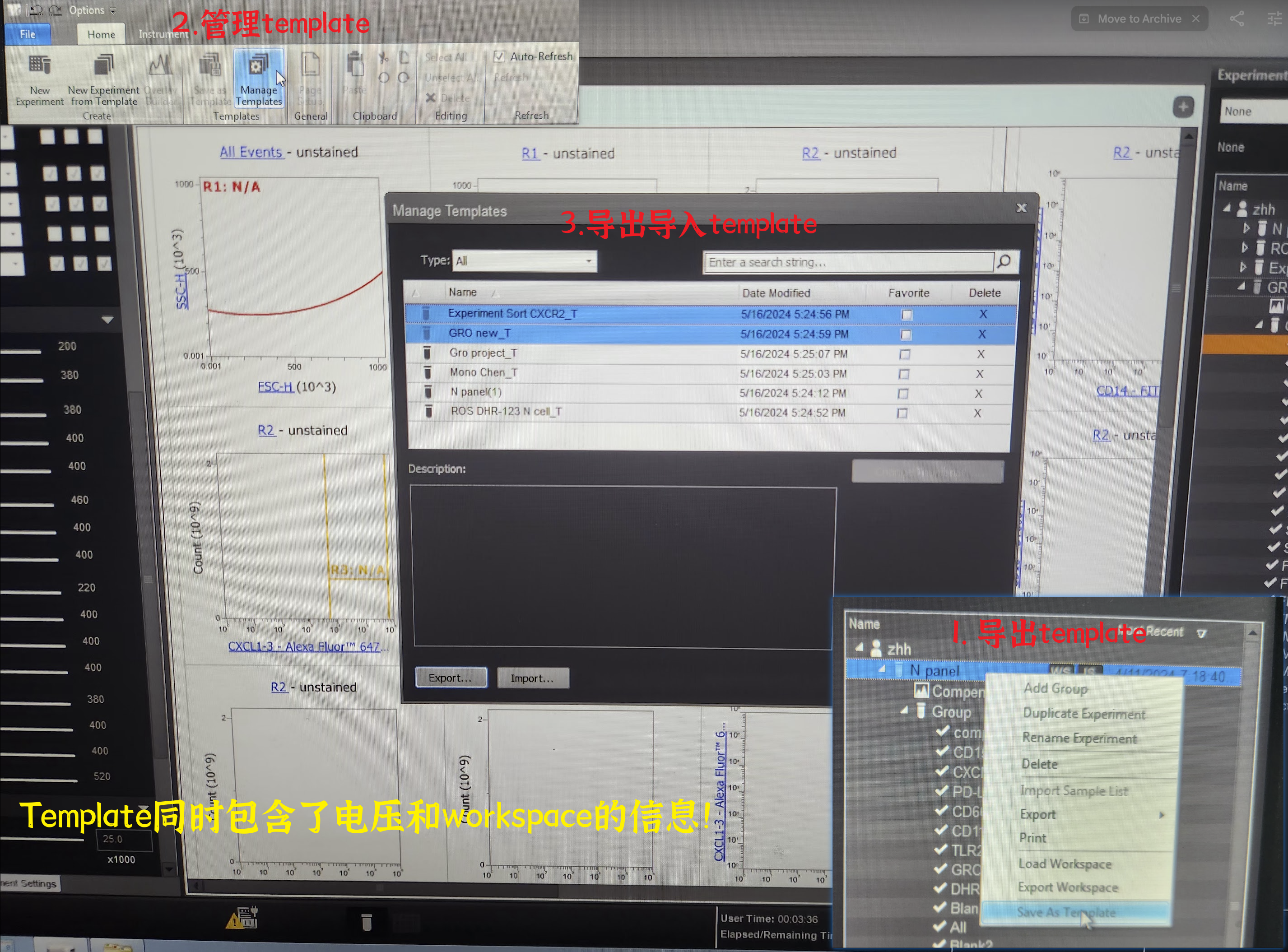Click the plus icon above plot area
The image size is (1288, 952).
pos(1183,107)
